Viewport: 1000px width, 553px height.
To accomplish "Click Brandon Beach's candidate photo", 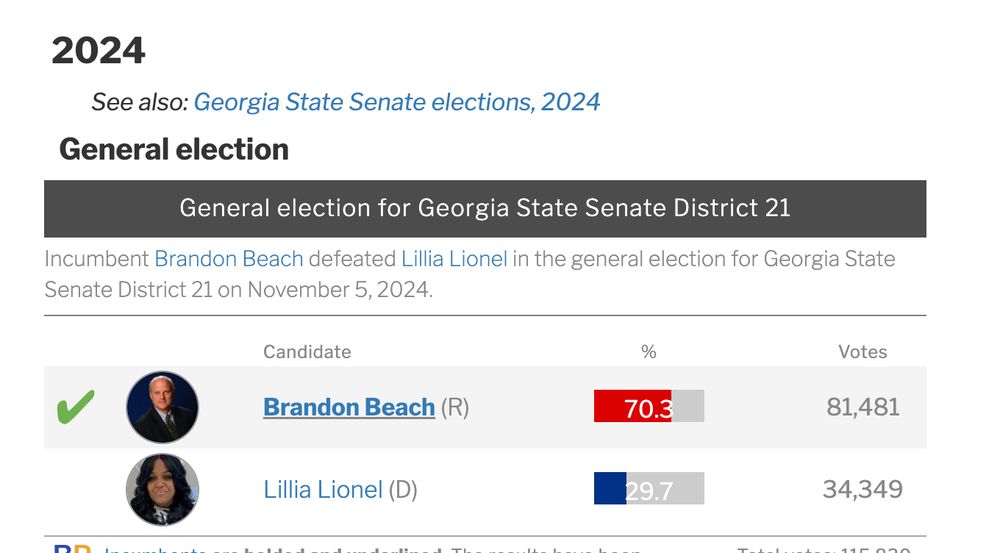I will [x=162, y=407].
